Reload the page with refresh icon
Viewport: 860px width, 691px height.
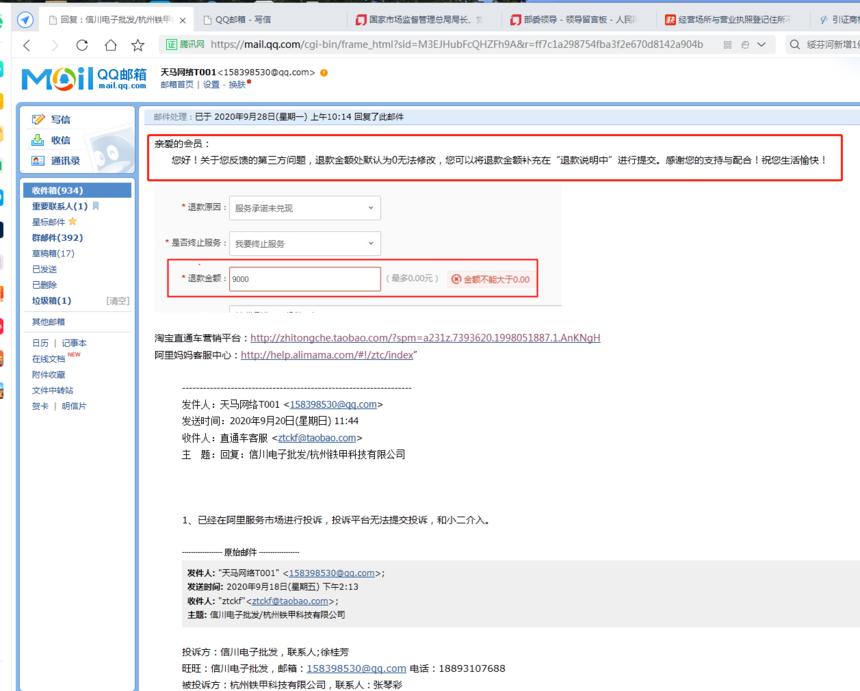82,45
